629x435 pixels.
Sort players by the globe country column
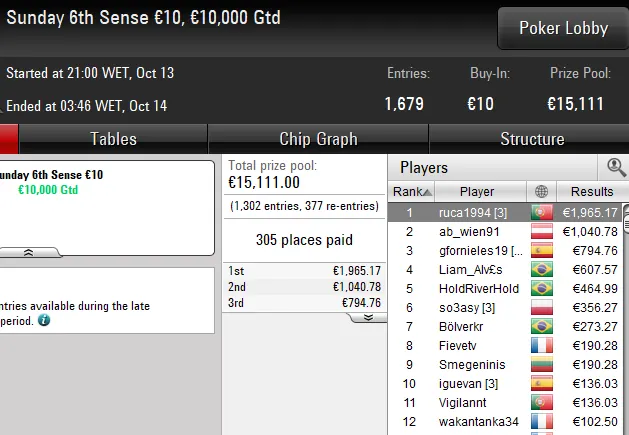point(542,191)
